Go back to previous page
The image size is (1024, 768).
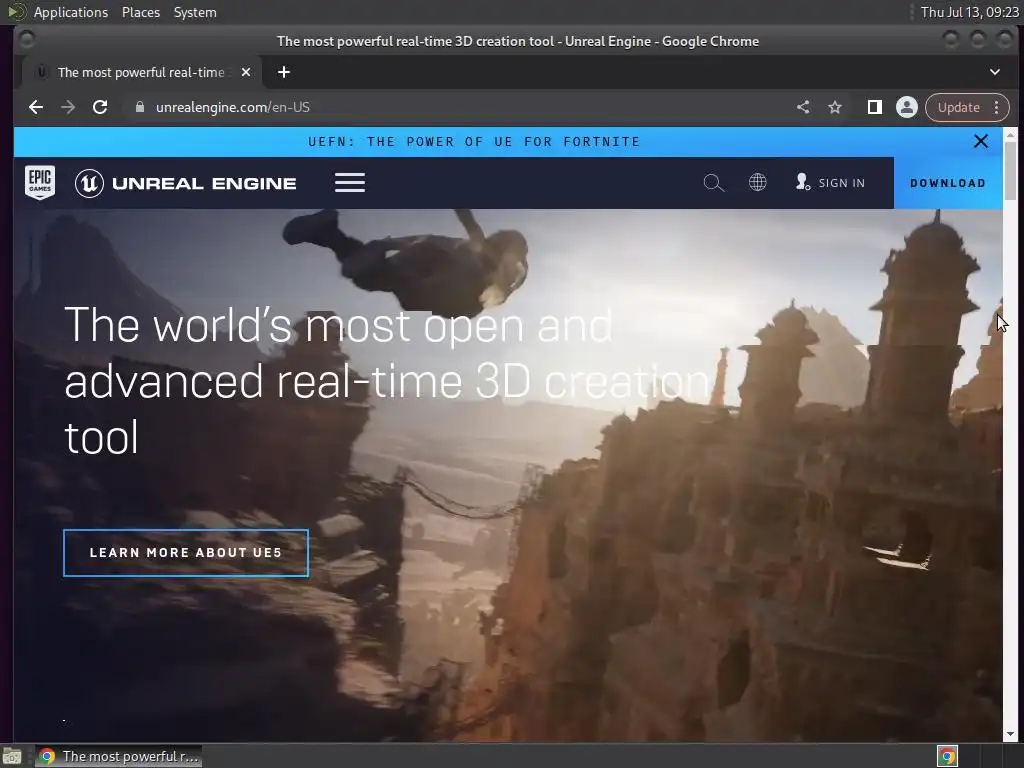click(36, 107)
